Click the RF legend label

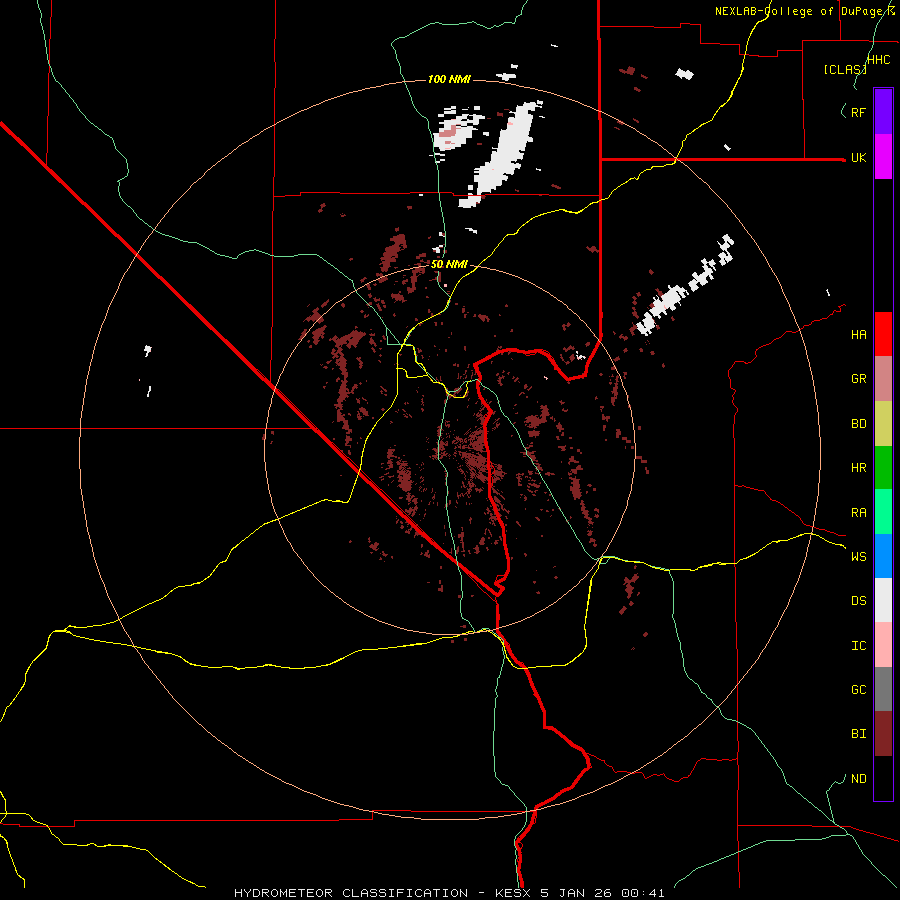[x=858, y=112]
